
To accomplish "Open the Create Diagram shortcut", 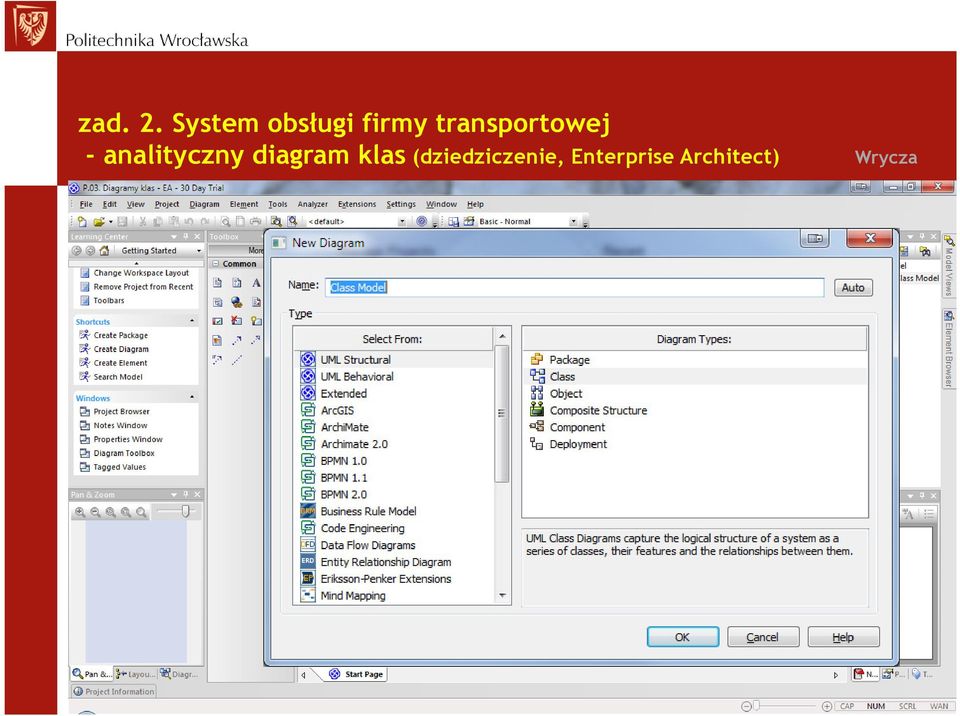I will [121, 349].
